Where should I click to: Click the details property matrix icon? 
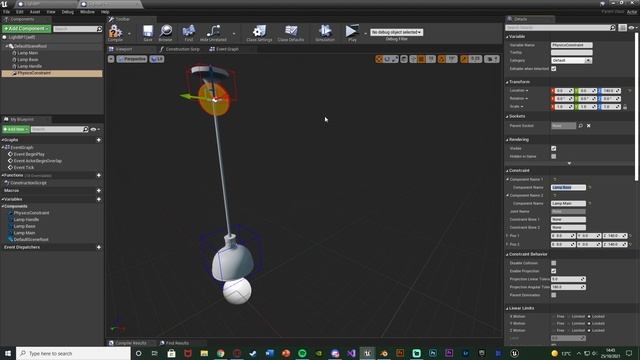tap(622, 28)
